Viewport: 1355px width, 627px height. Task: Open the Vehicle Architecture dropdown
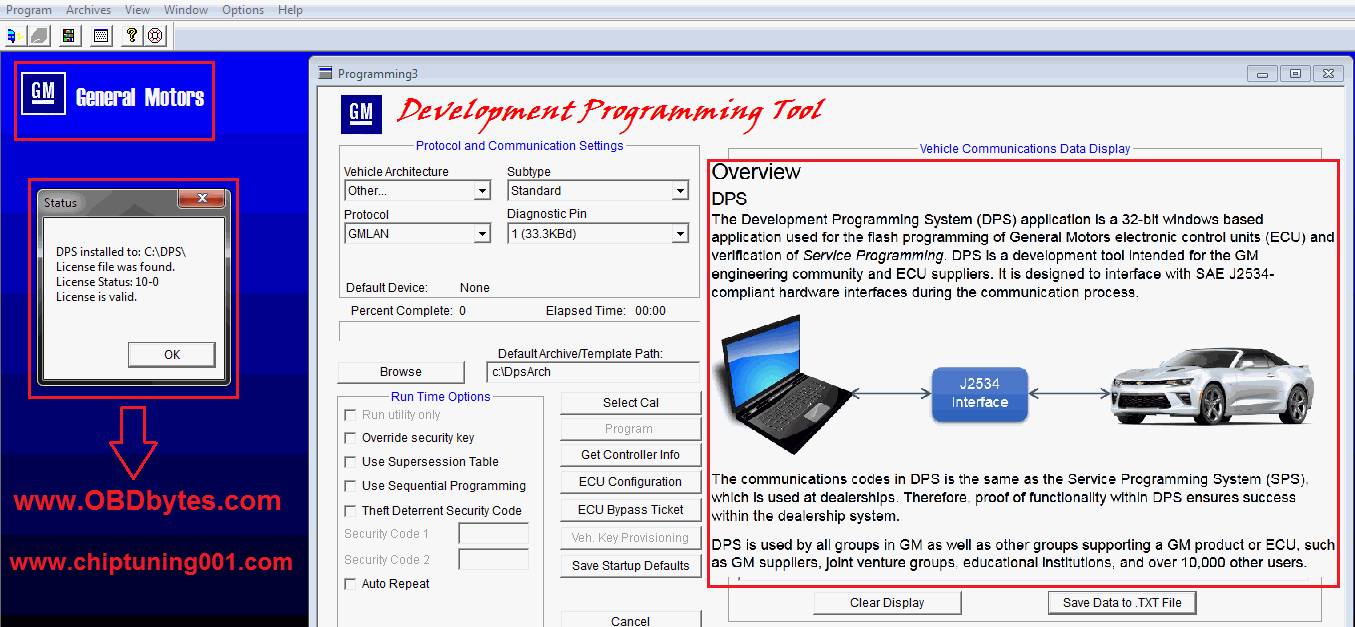point(482,191)
